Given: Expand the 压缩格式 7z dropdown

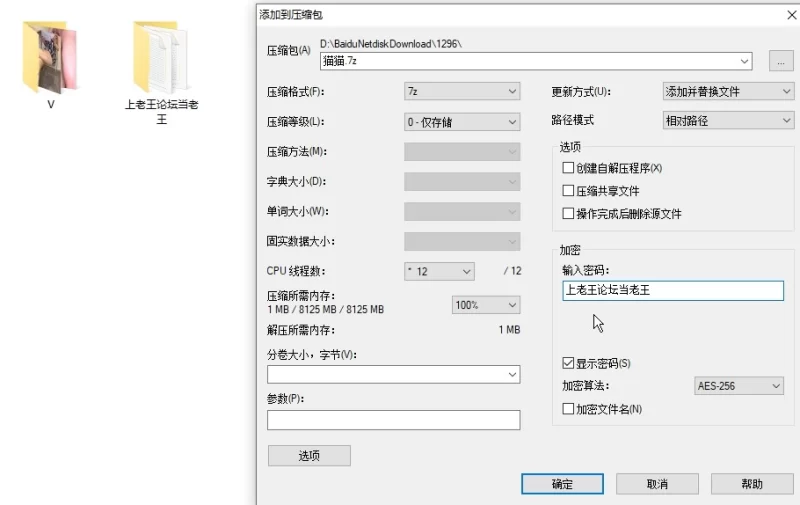Looking at the screenshot, I should click(462, 91).
